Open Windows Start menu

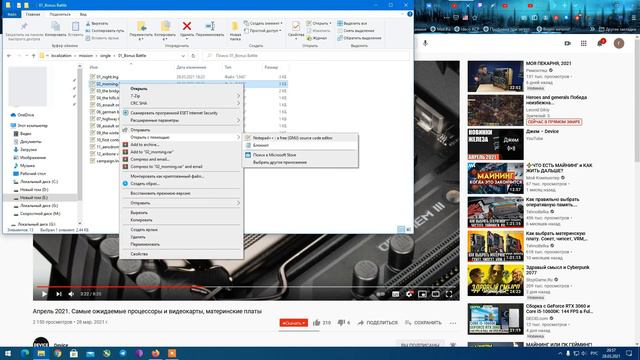tap(8, 353)
